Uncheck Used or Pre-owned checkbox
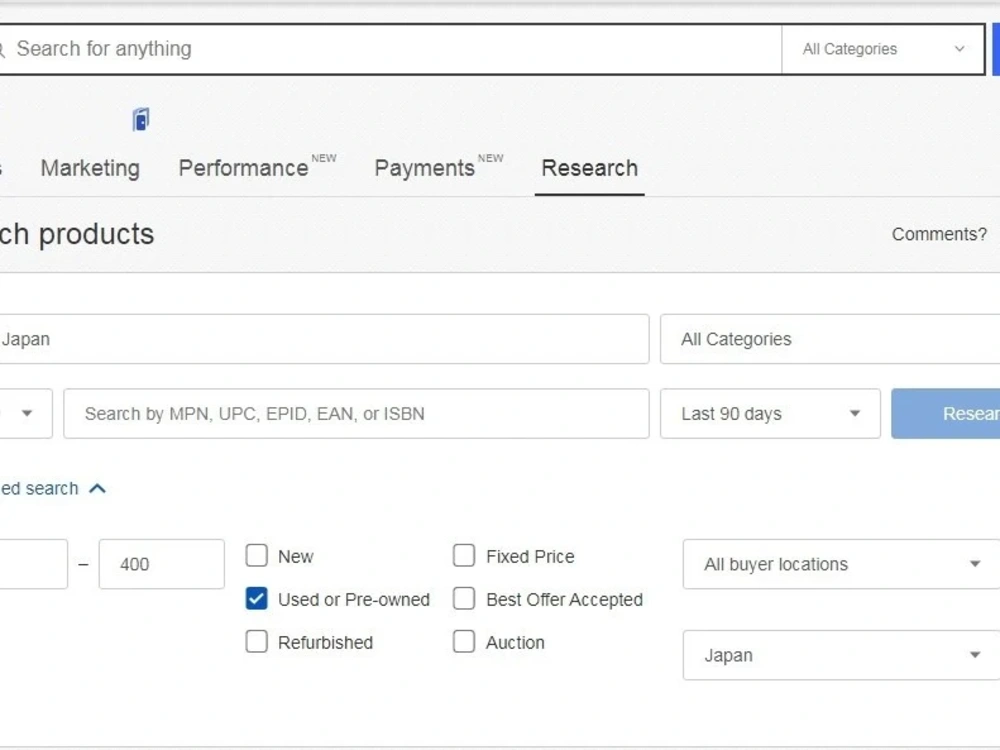This screenshot has height=750, width=1000. (x=256, y=599)
